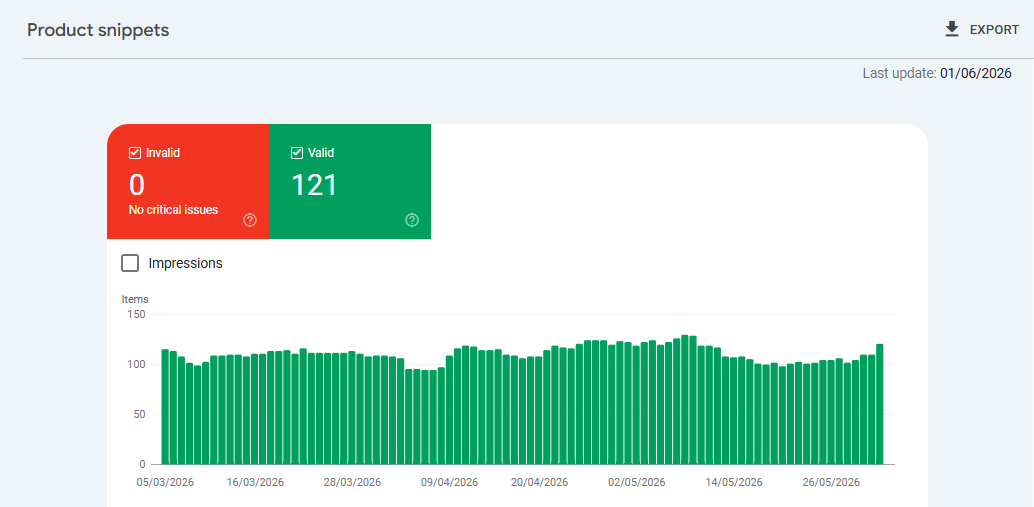The image size is (1034, 507).
Task: Click the 26/05/2026 axis date label
Action: [832, 483]
